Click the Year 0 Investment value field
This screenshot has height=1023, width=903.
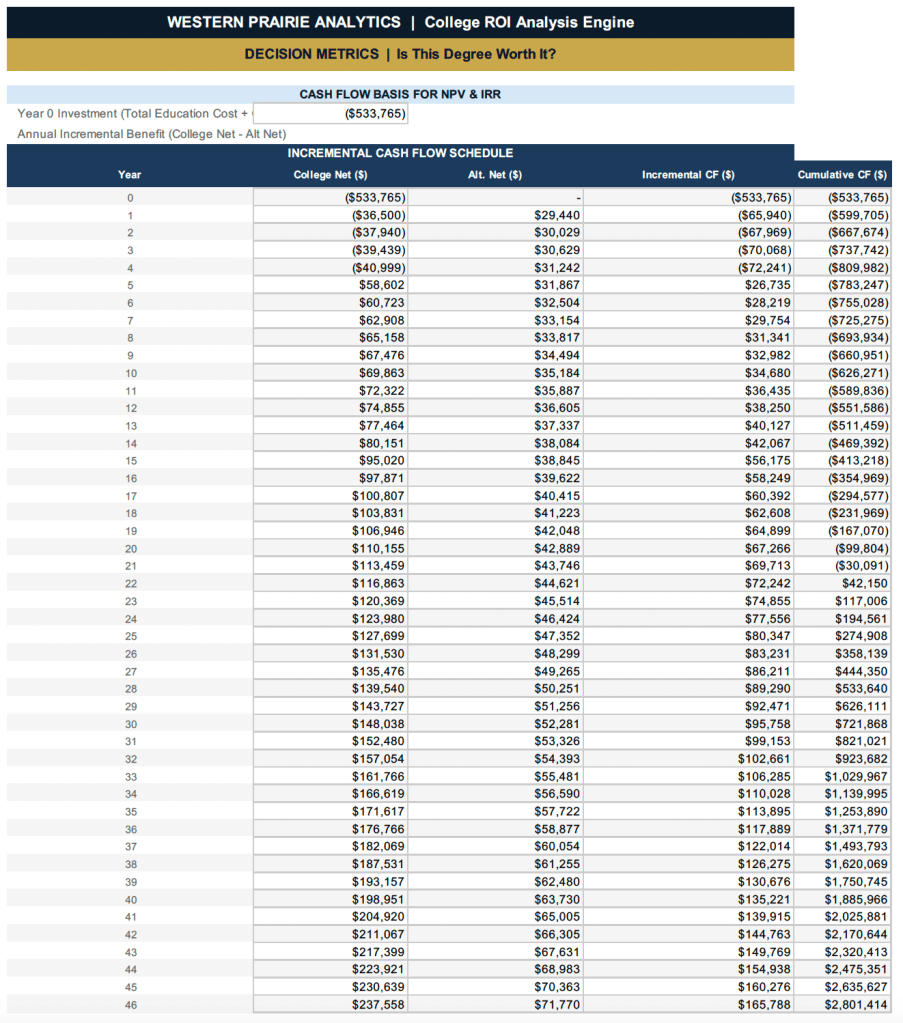tap(331, 114)
